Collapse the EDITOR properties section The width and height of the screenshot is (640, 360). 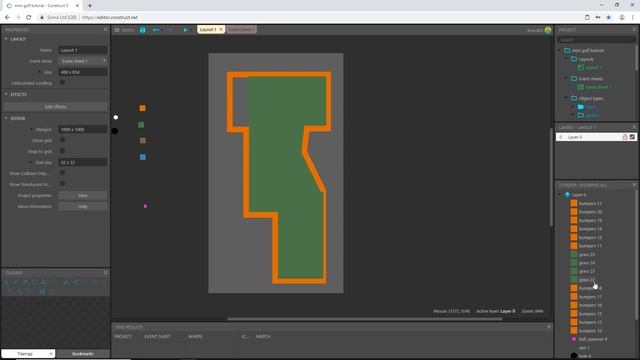(x=6, y=118)
